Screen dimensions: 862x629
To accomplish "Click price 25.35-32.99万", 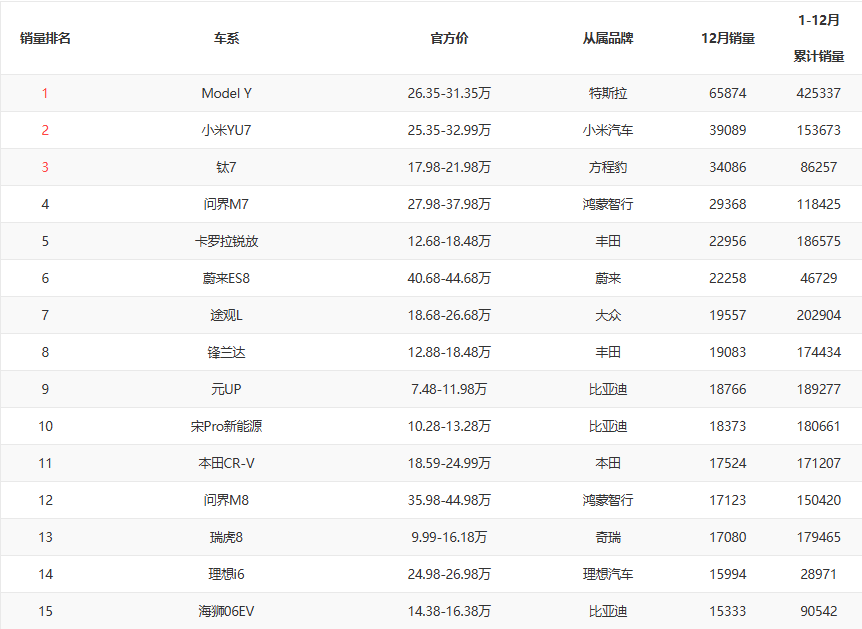I will point(449,130).
